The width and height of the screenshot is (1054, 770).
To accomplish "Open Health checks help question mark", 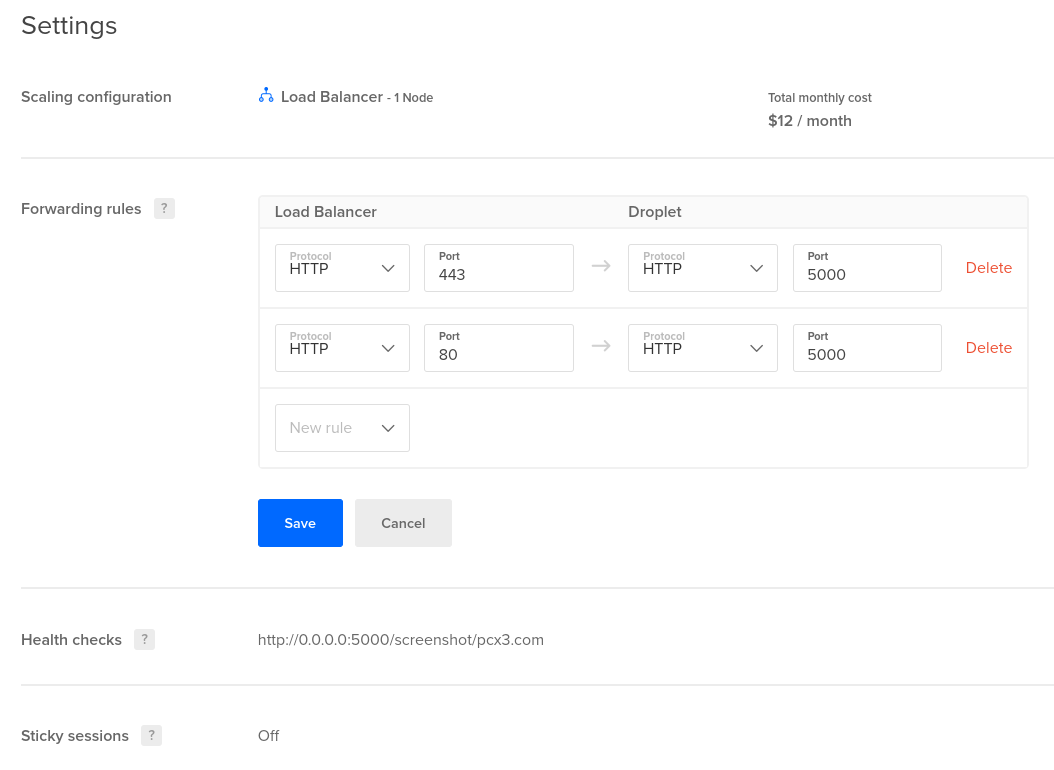I will pyautogui.click(x=145, y=639).
